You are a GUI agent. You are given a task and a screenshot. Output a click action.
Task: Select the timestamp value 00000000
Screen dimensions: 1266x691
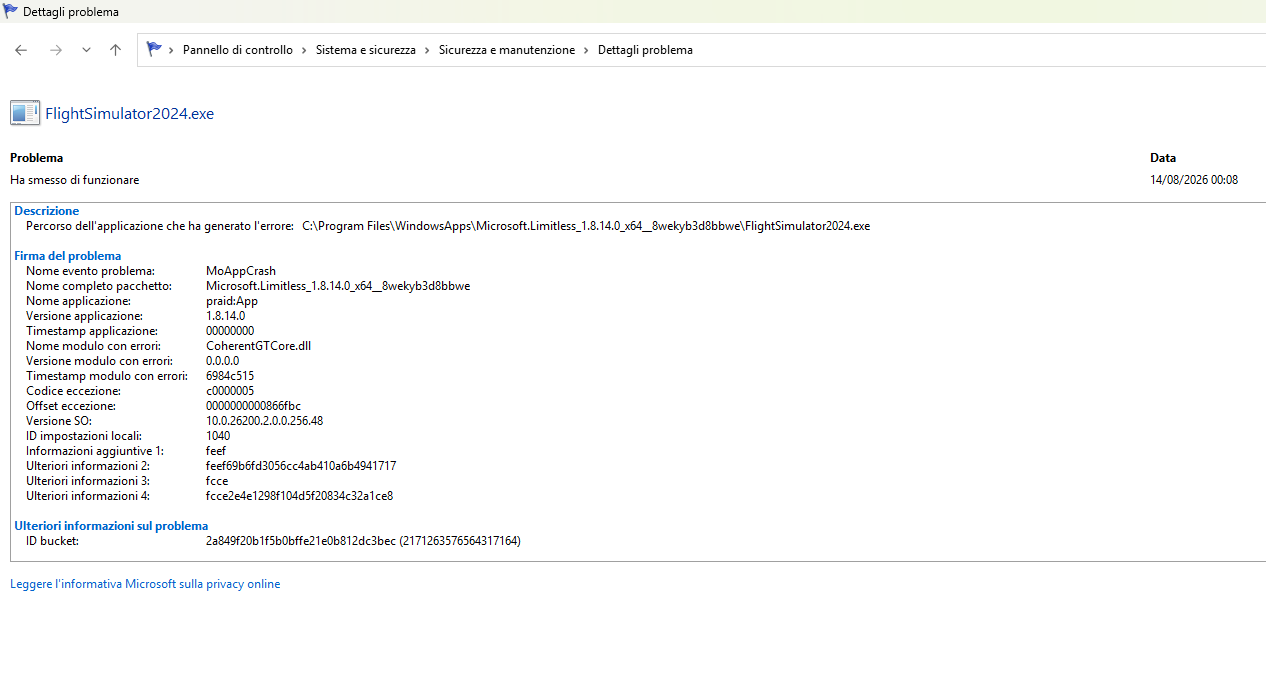[230, 331]
